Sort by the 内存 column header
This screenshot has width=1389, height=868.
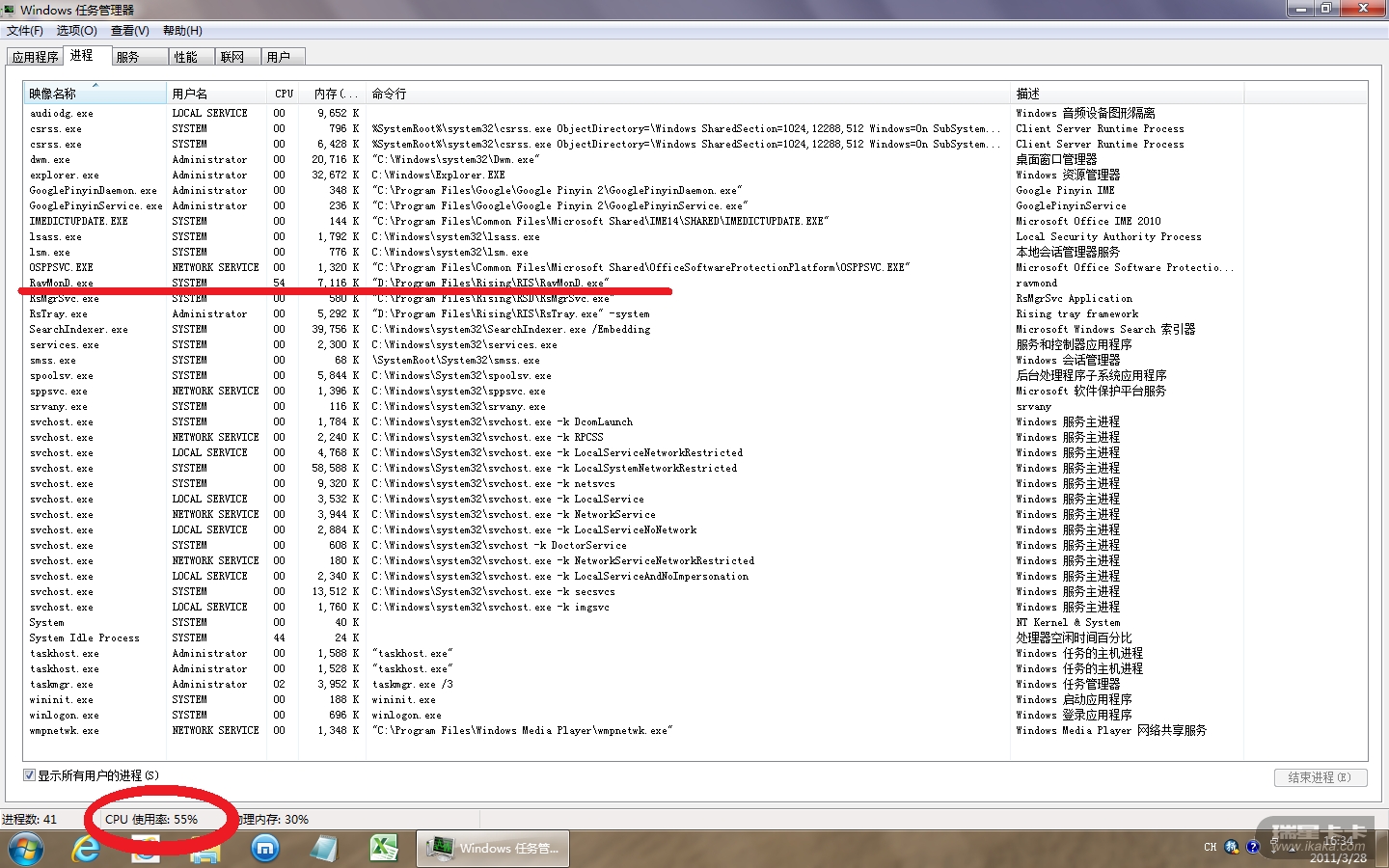coord(335,94)
